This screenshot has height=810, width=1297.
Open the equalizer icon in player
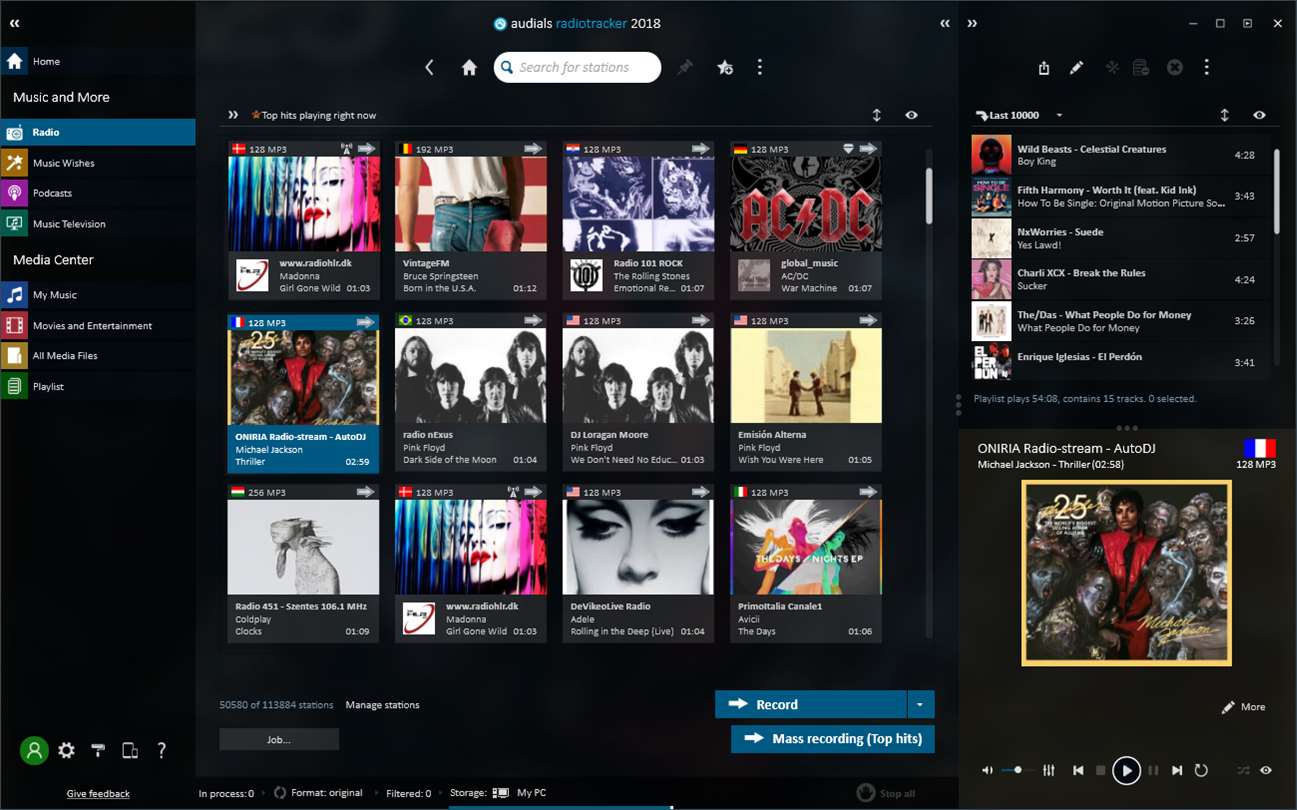pyautogui.click(x=1049, y=770)
